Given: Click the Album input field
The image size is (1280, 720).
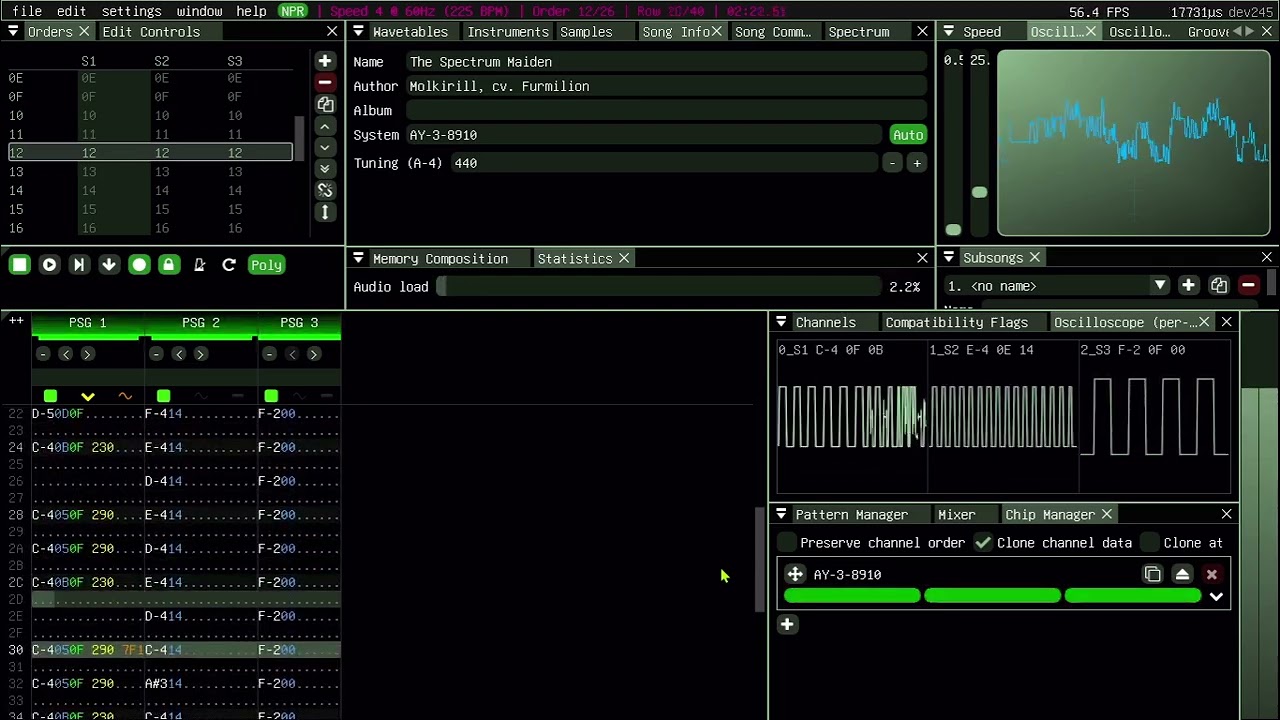Looking at the screenshot, I should [667, 111].
